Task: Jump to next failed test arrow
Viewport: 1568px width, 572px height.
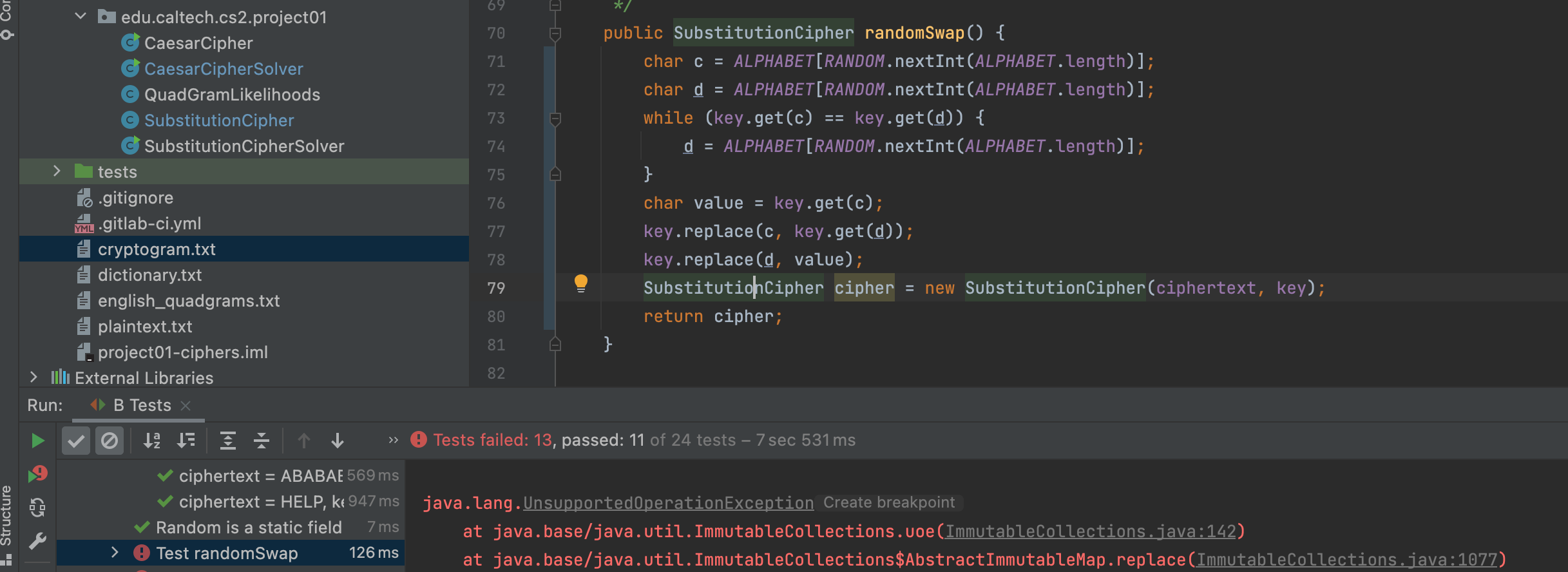Action: (337, 441)
